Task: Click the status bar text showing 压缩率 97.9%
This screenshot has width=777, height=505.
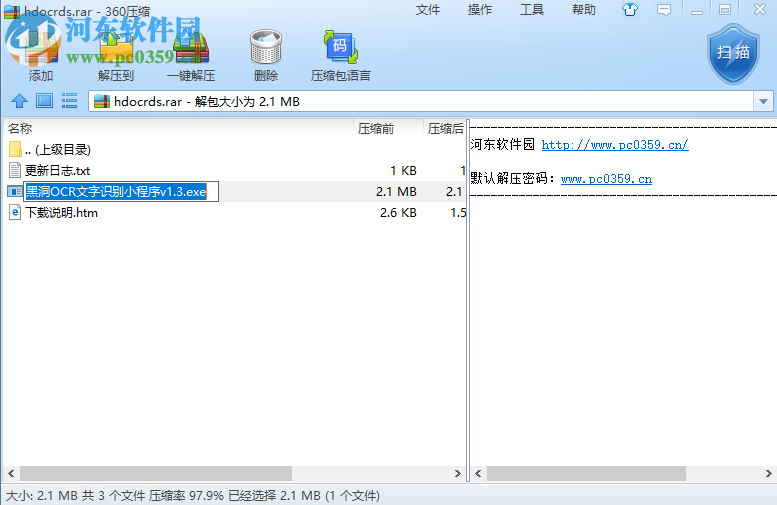Action: point(187,496)
